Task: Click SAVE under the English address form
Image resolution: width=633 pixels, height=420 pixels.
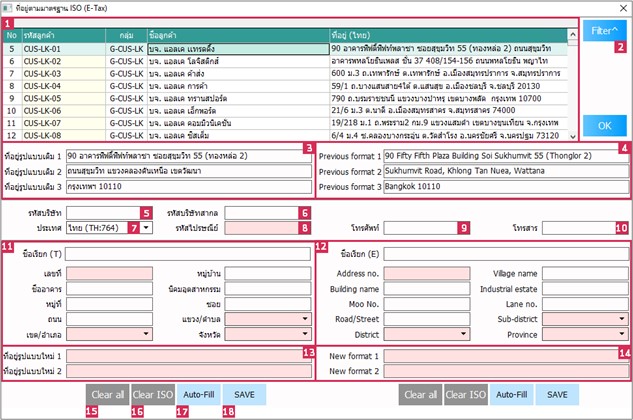Action: point(557,395)
